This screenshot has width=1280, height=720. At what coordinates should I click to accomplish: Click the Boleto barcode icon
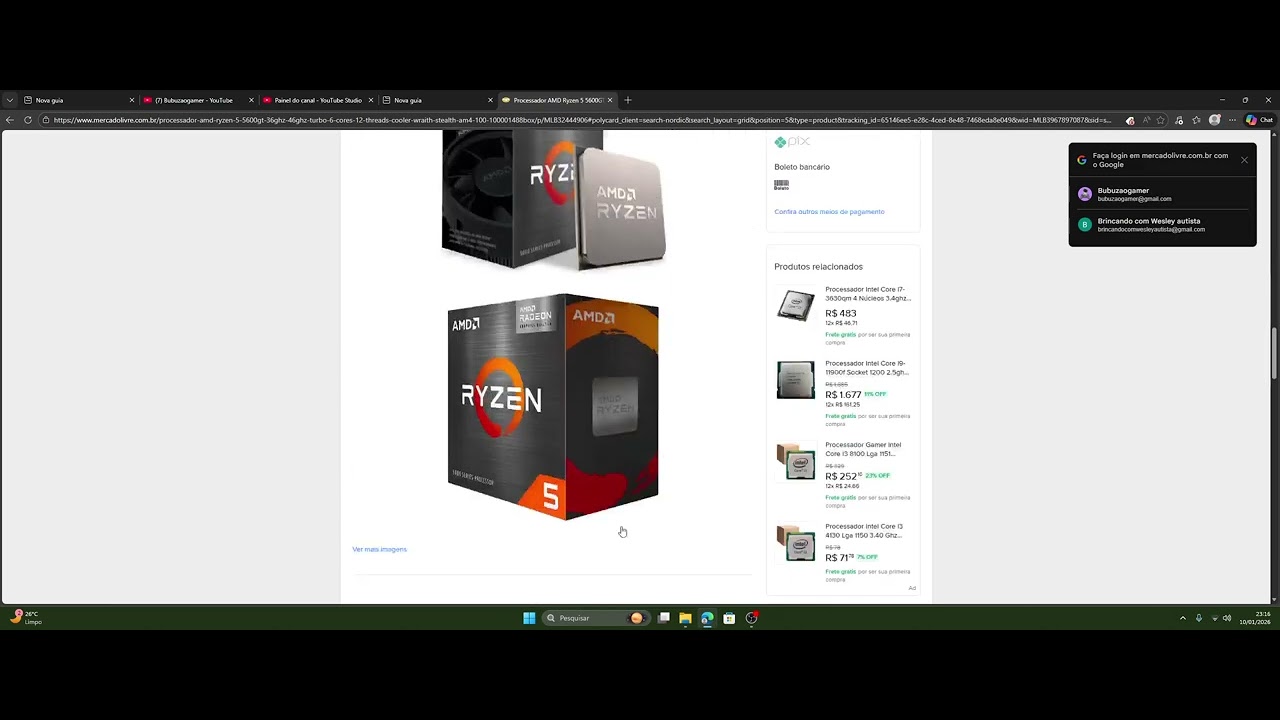(781, 185)
